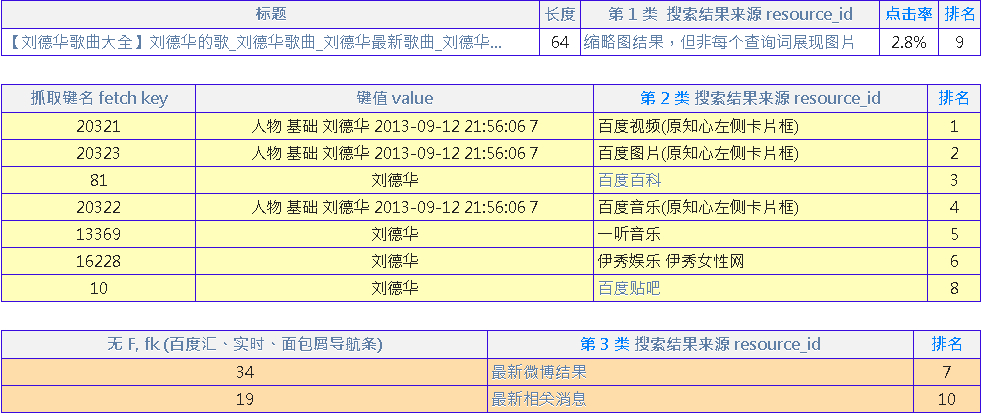Click the 抓取键名 fetch key header
Screen dimensions: 982x415
click(x=98, y=98)
